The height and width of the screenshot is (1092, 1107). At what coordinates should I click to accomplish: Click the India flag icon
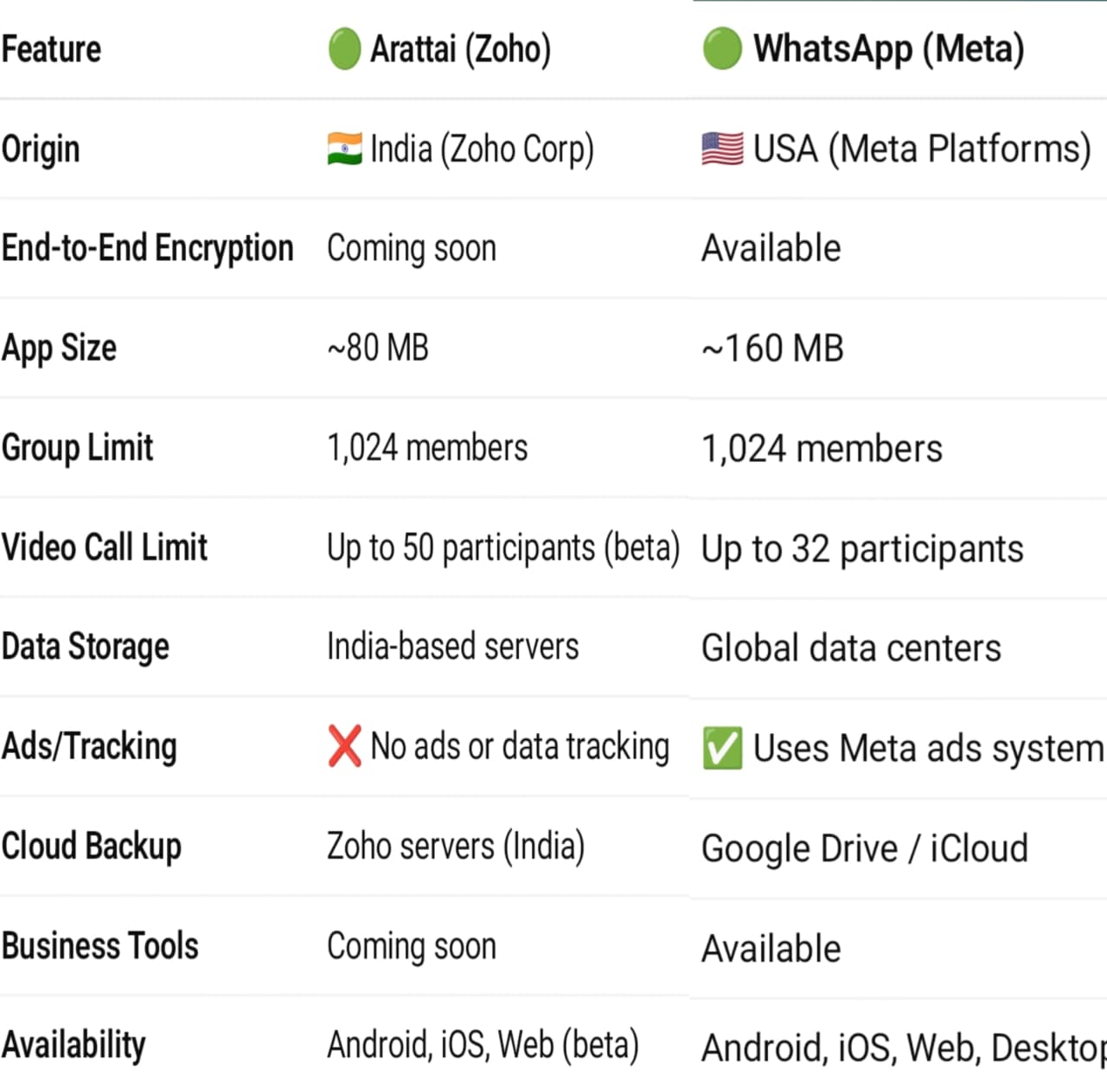344,149
